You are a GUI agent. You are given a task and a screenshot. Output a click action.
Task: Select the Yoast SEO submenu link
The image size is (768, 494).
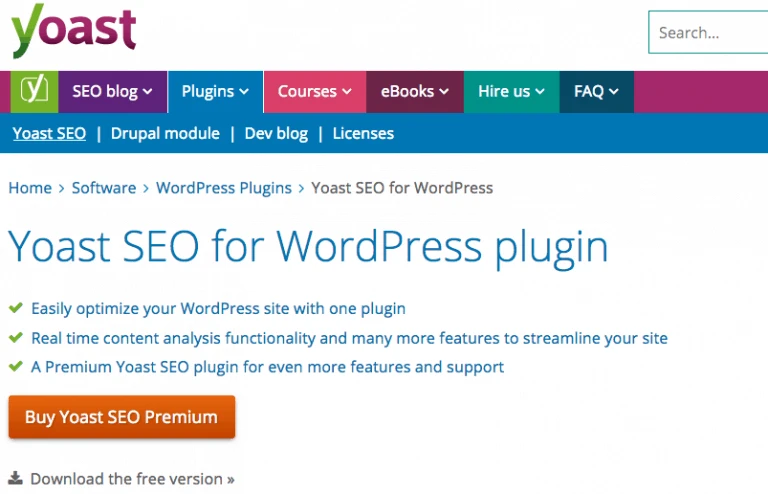(x=49, y=133)
